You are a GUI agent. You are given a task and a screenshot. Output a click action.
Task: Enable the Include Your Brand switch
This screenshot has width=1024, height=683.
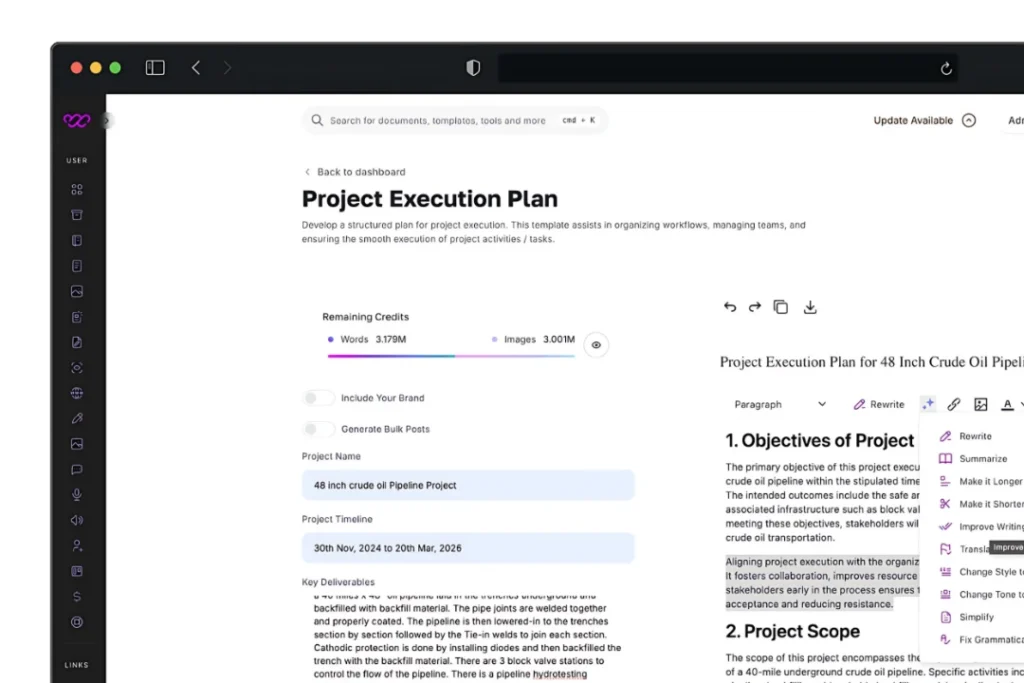pos(318,398)
